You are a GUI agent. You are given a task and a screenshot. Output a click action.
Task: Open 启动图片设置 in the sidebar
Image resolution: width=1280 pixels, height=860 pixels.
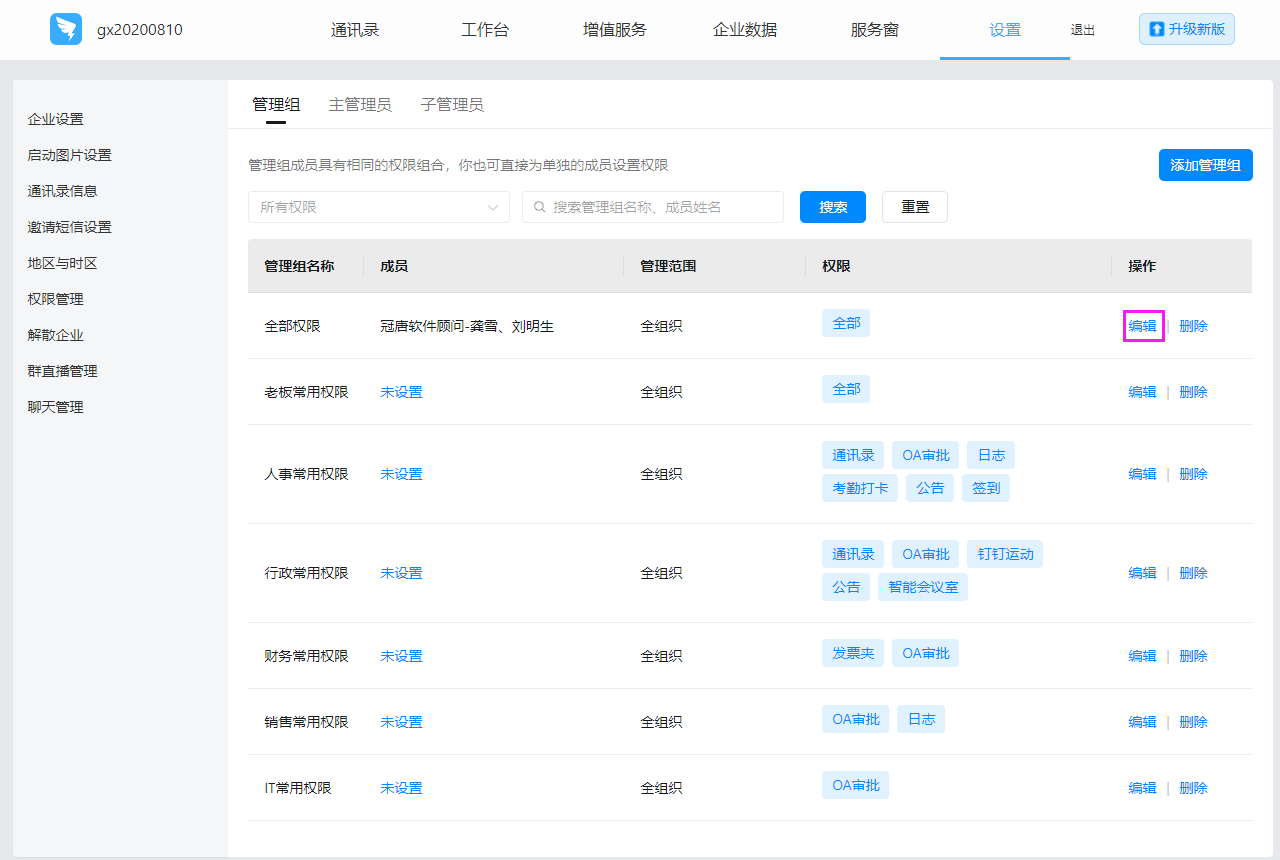point(70,155)
